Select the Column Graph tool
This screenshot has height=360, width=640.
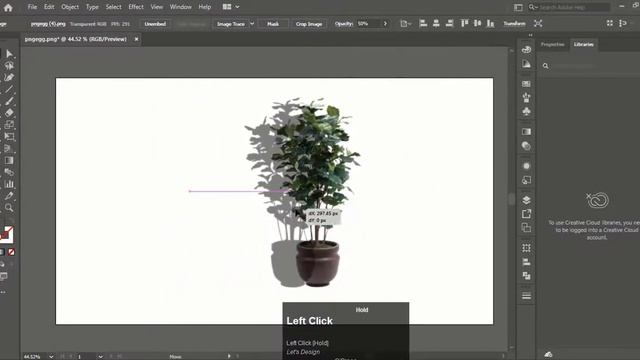point(9,184)
